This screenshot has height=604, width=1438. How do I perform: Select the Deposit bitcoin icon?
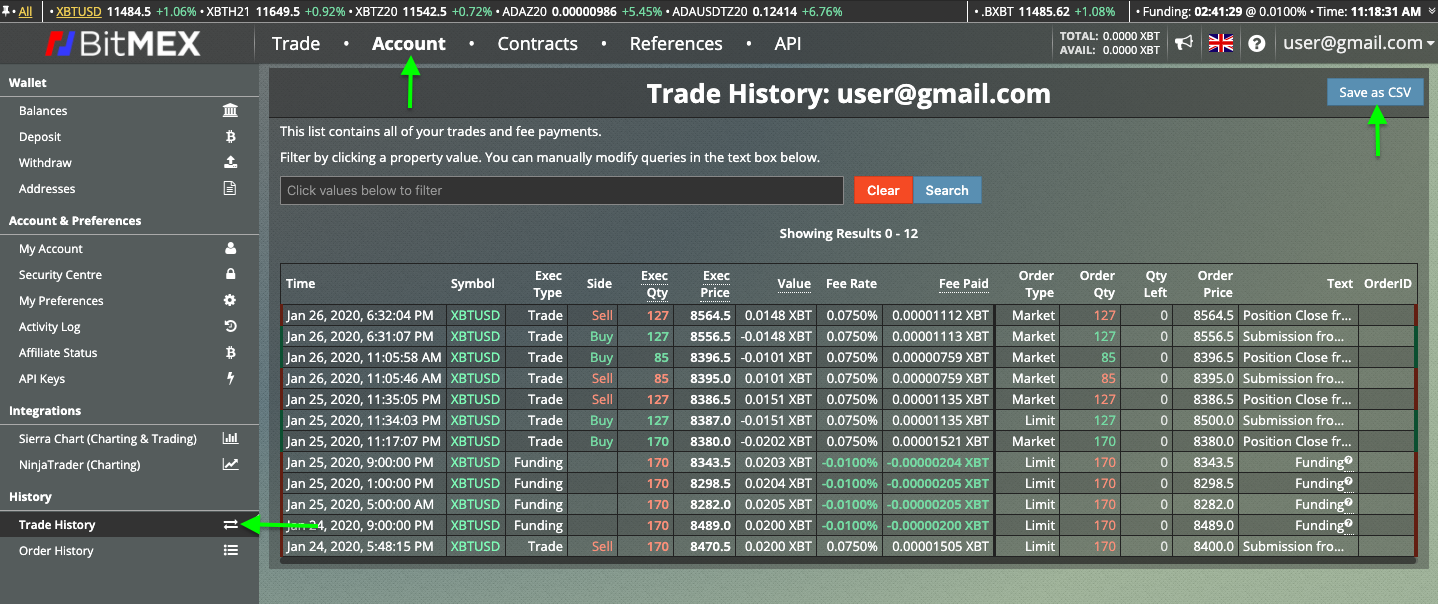coord(230,137)
